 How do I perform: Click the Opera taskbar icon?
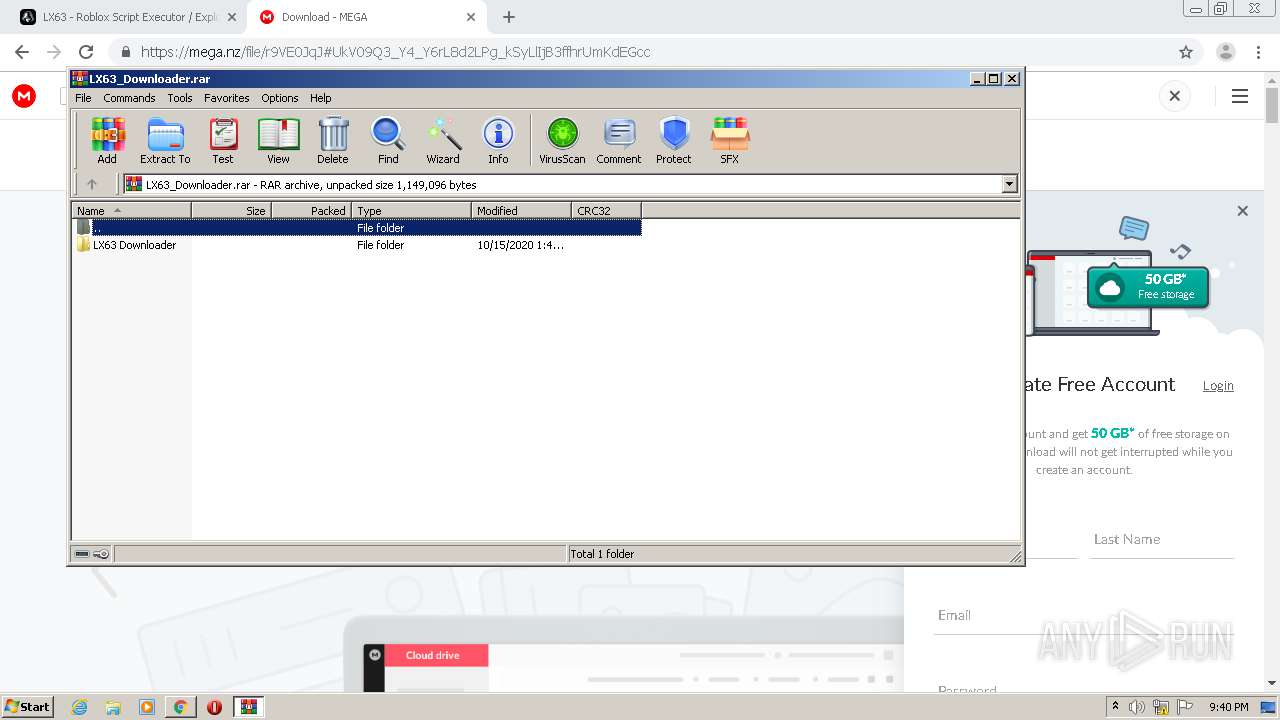tap(214, 707)
